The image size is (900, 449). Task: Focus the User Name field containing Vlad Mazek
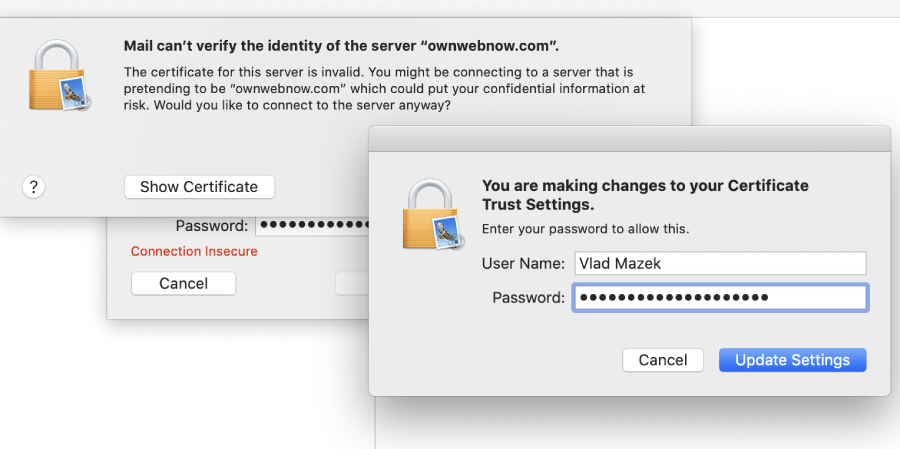[719, 263]
